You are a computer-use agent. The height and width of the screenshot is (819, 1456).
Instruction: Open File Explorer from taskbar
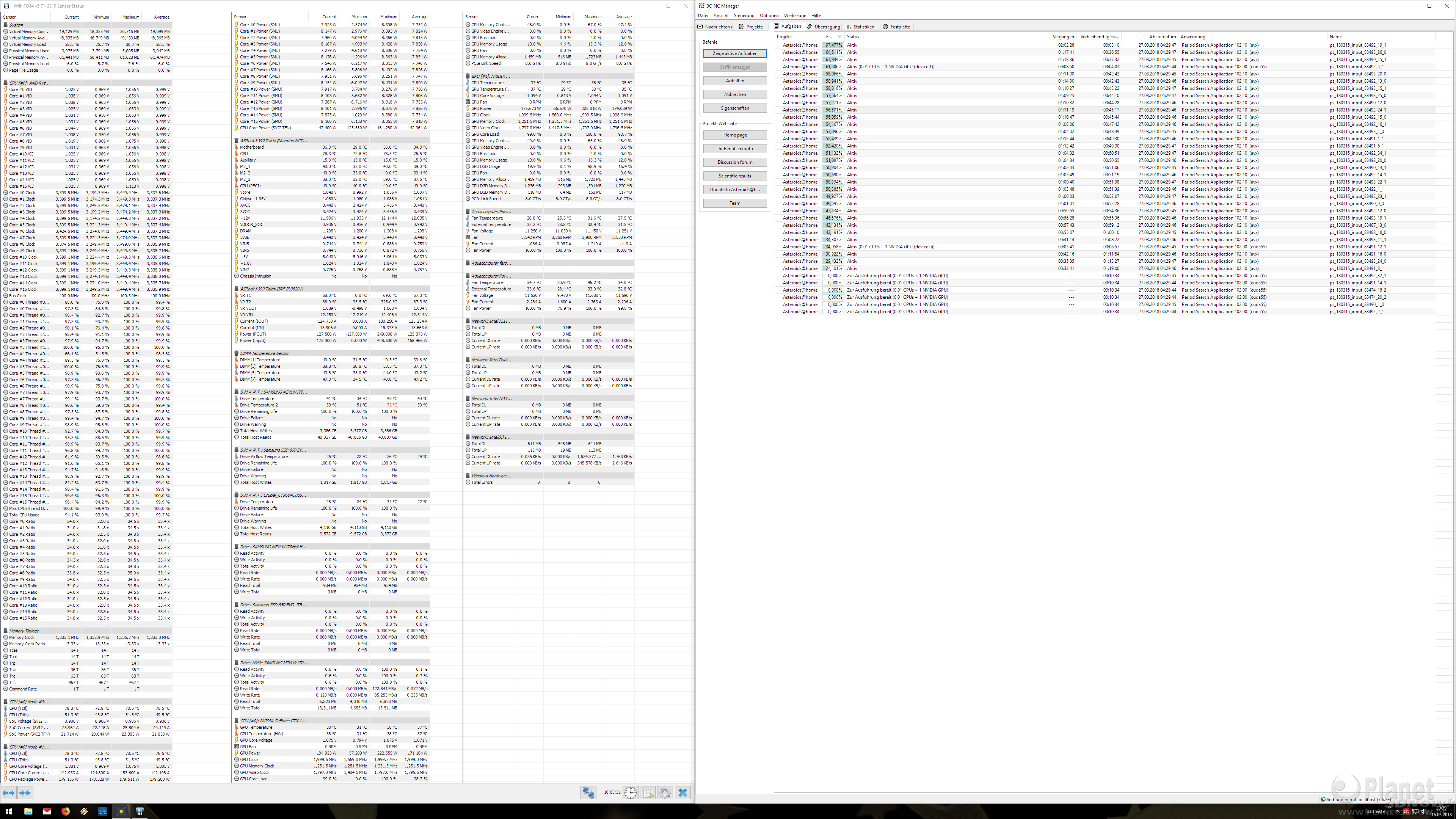[28, 811]
